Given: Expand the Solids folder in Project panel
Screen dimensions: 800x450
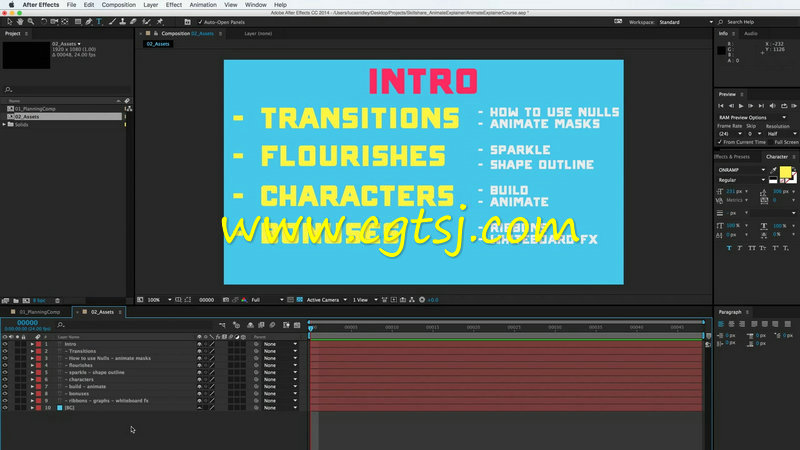Looking at the screenshot, I should point(5,124).
